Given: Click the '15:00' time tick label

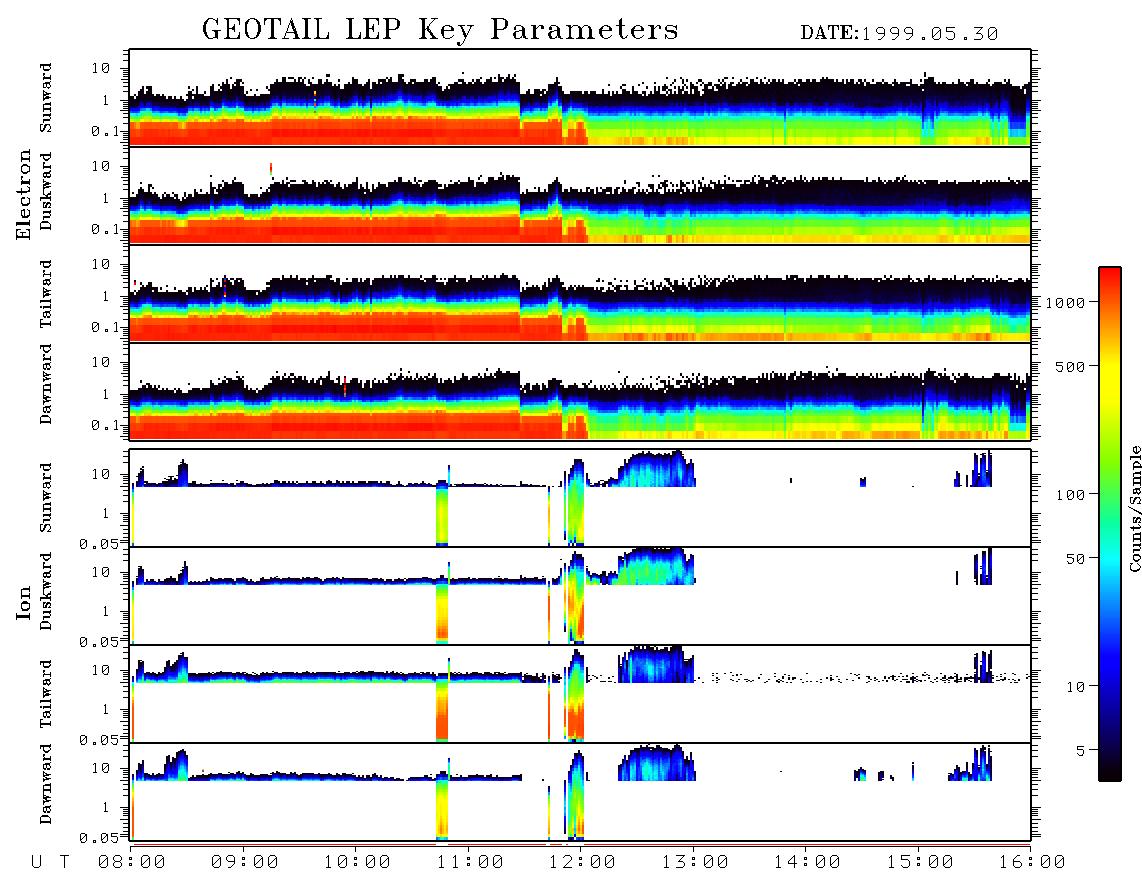Looking at the screenshot, I should point(920,862).
